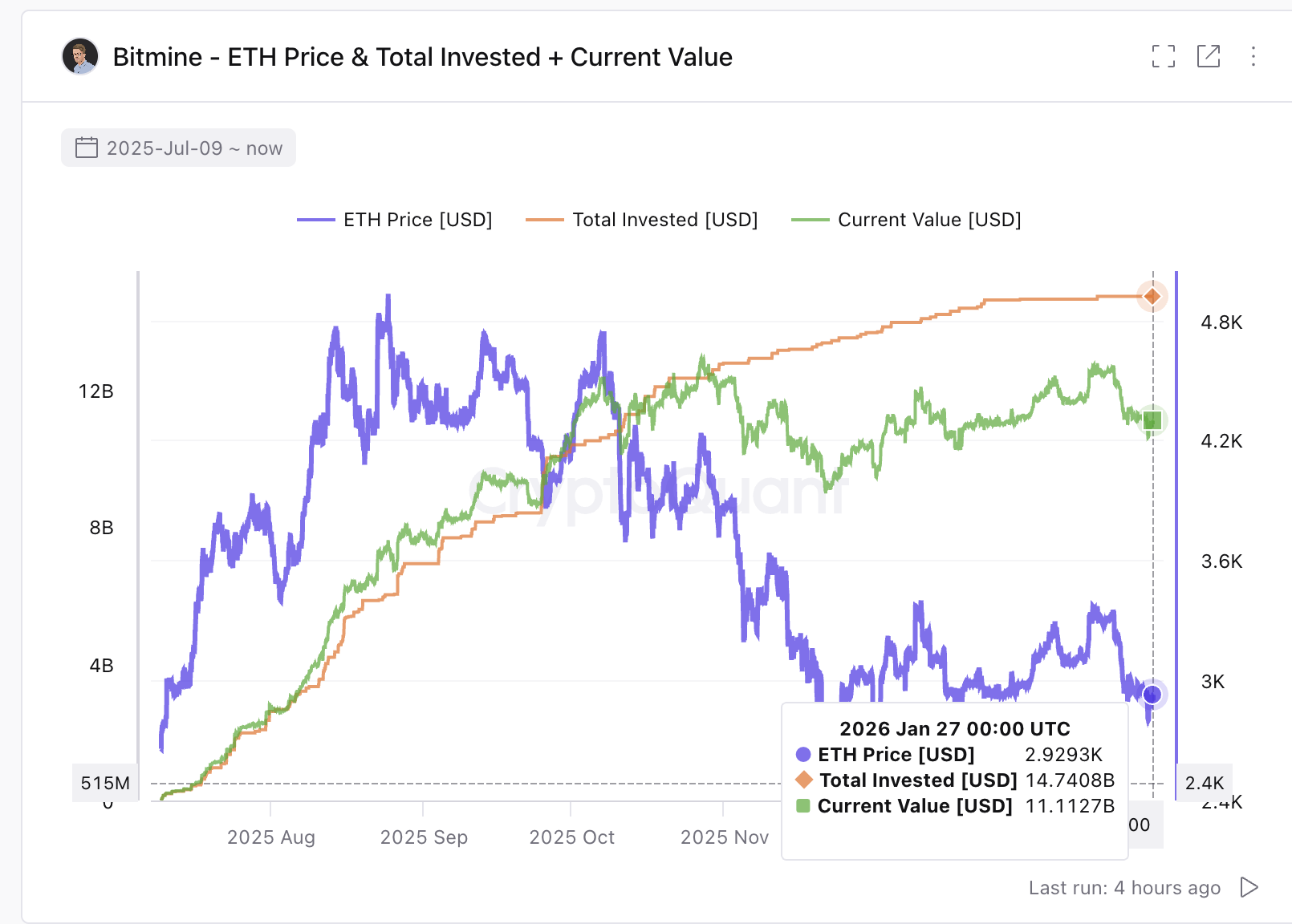Hide the Total Invested [USD] series

pos(664,219)
